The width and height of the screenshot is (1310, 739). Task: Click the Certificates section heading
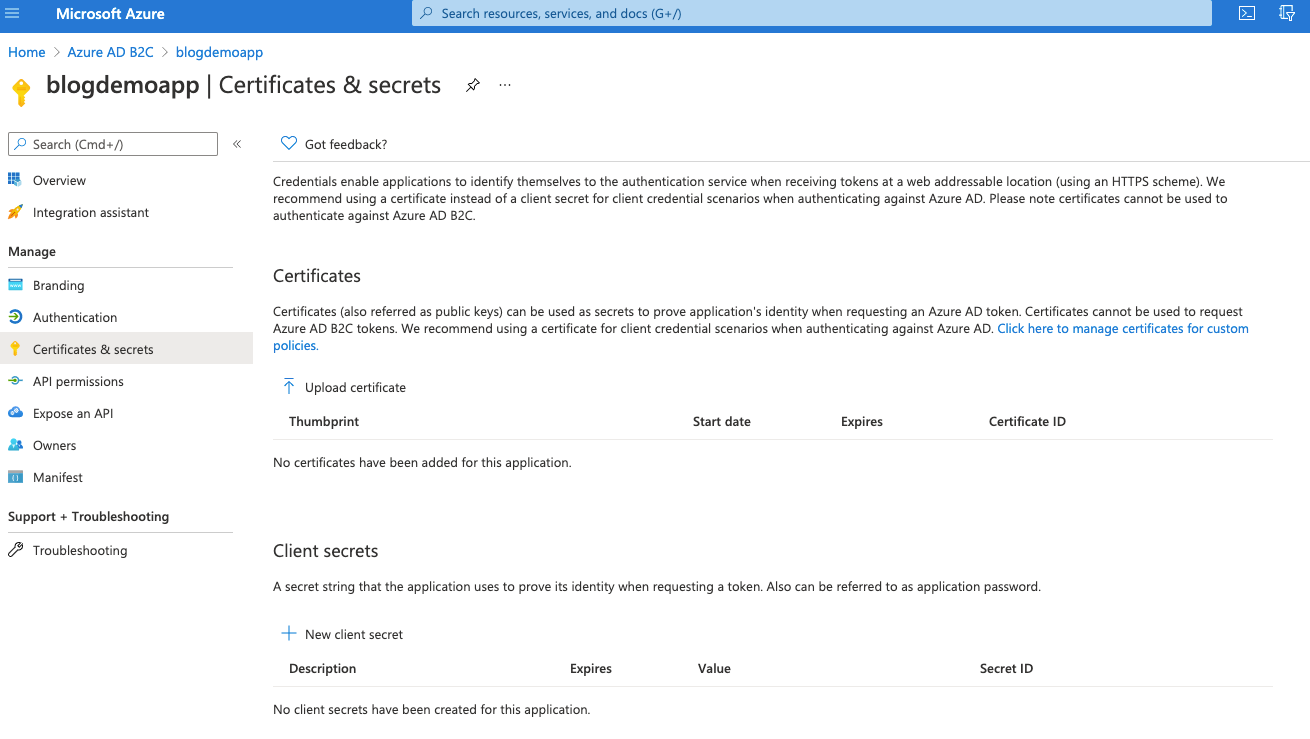[x=317, y=276]
